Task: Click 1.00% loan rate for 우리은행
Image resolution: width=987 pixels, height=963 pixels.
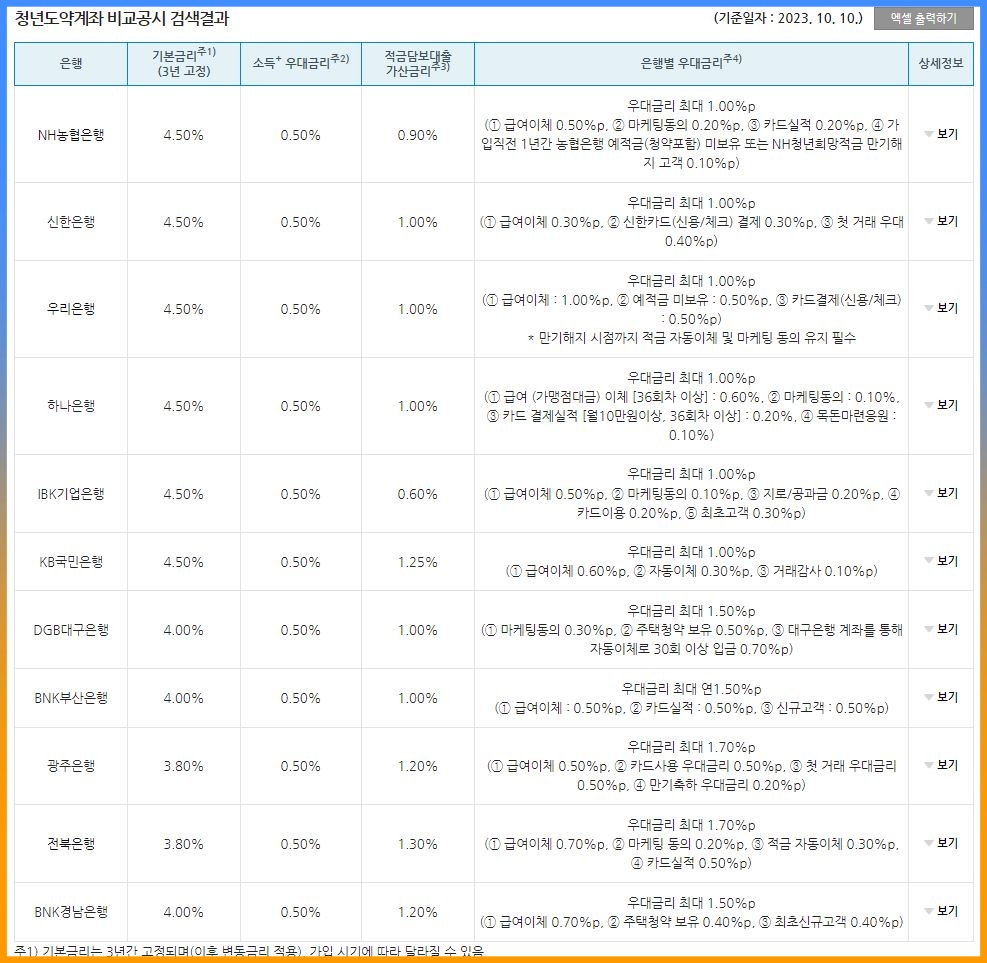Action: coord(418,308)
